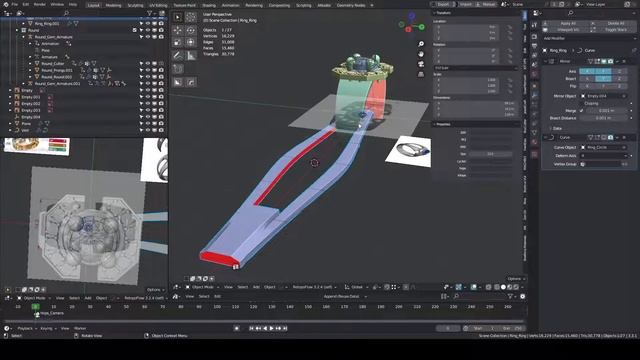The width and height of the screenshot is (640, 360).
Task: Click the play animation button
Action: click(271, 328)
